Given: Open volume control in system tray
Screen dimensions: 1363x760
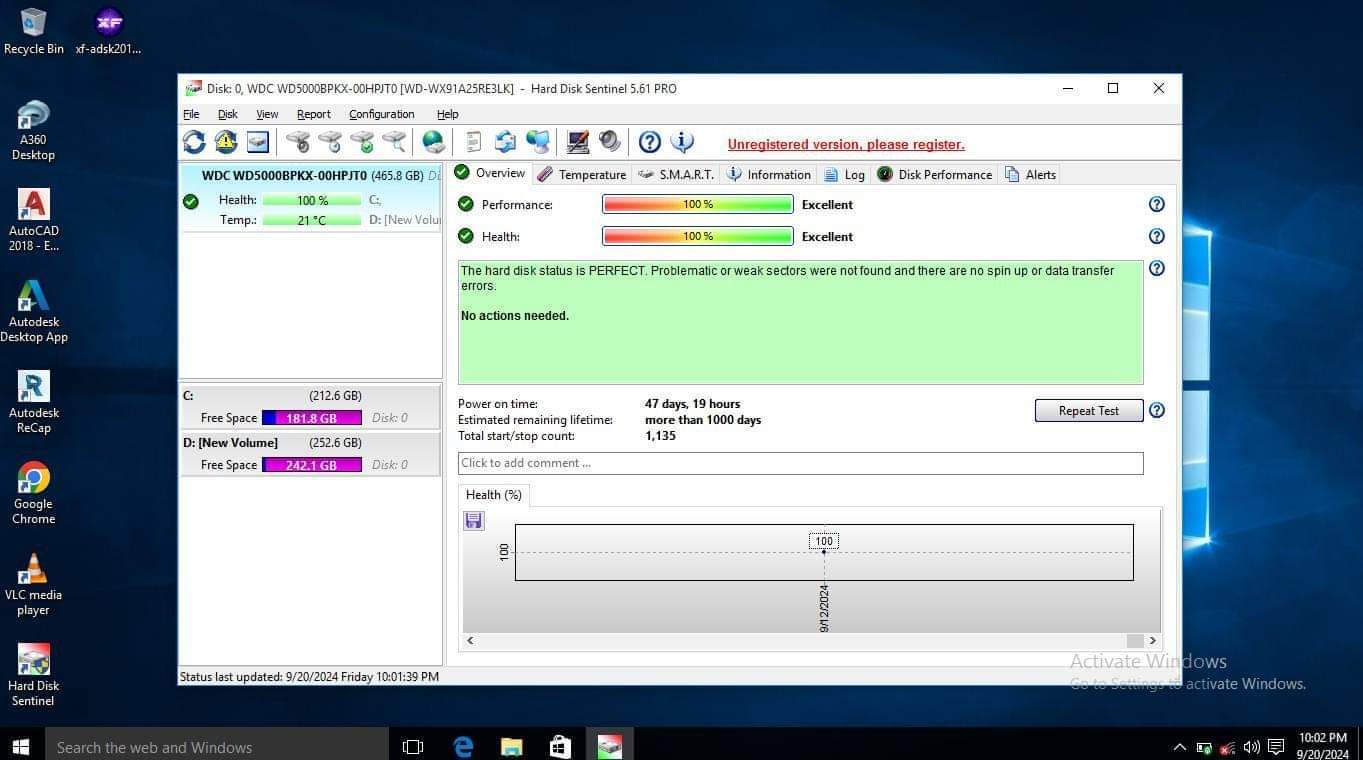Looking at the screenshot, I should (x=1251, y=747).
